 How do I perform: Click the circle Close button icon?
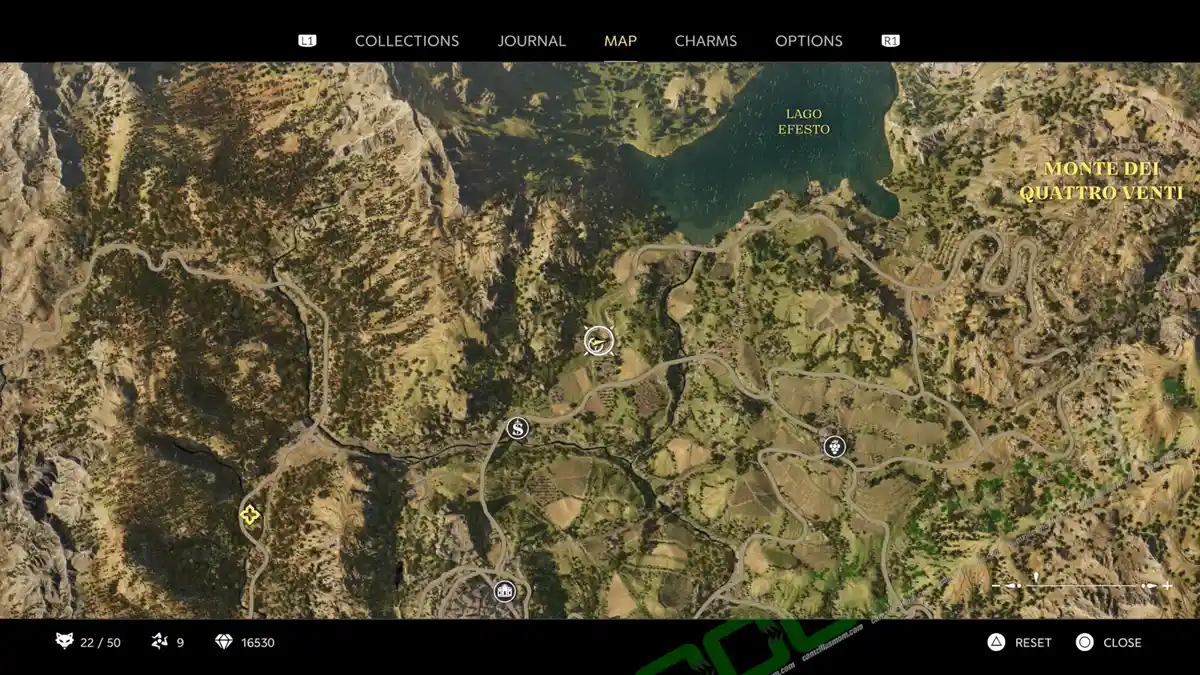tap(1084, 642)
